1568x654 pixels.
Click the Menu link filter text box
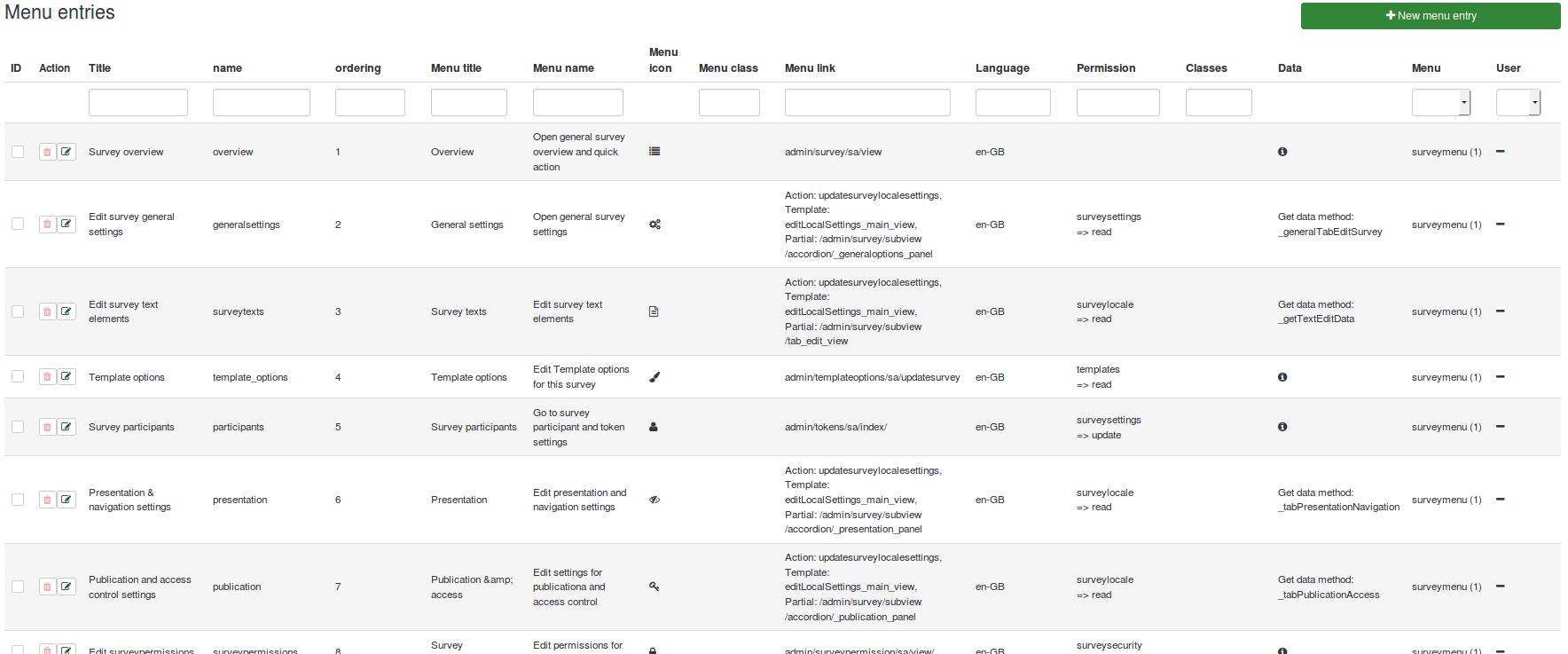[x=866, y=103]
